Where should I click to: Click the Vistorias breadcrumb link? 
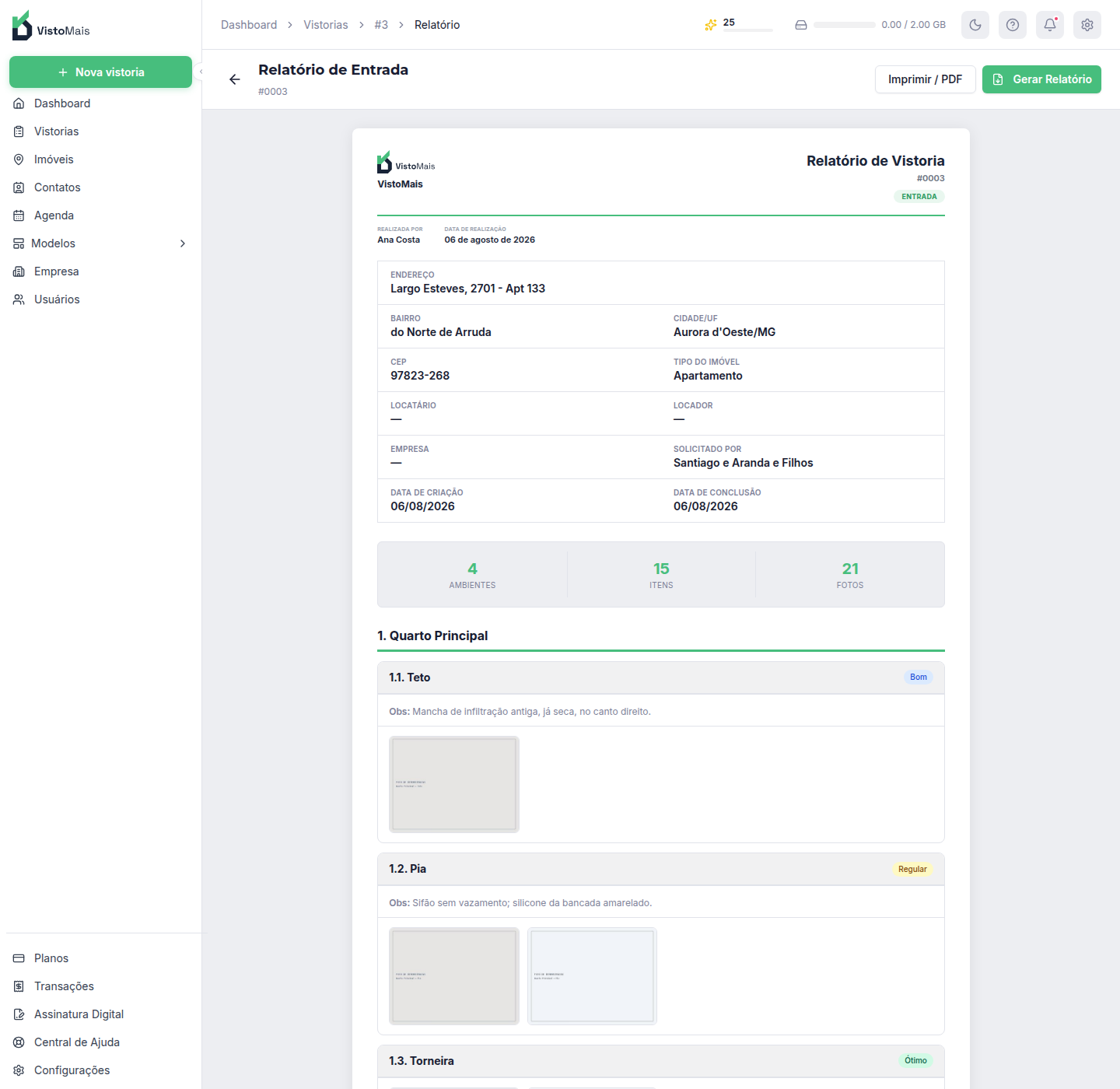326,25
